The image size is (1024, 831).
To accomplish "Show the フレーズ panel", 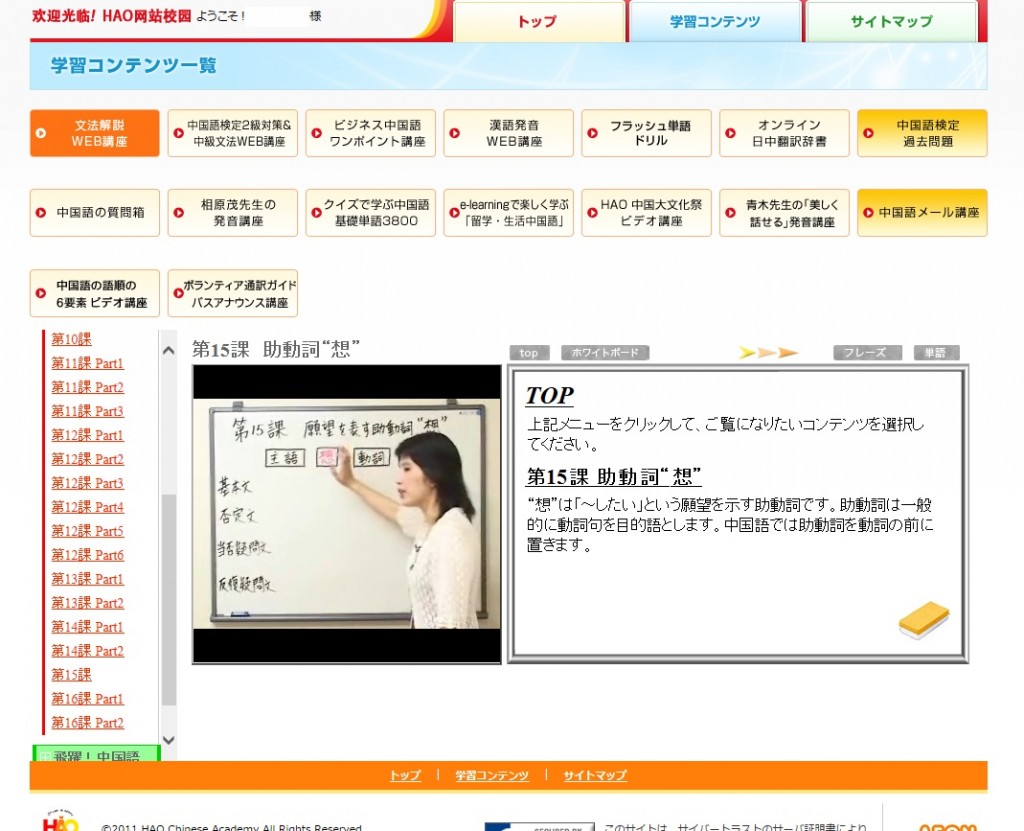I will click(867, 353).
